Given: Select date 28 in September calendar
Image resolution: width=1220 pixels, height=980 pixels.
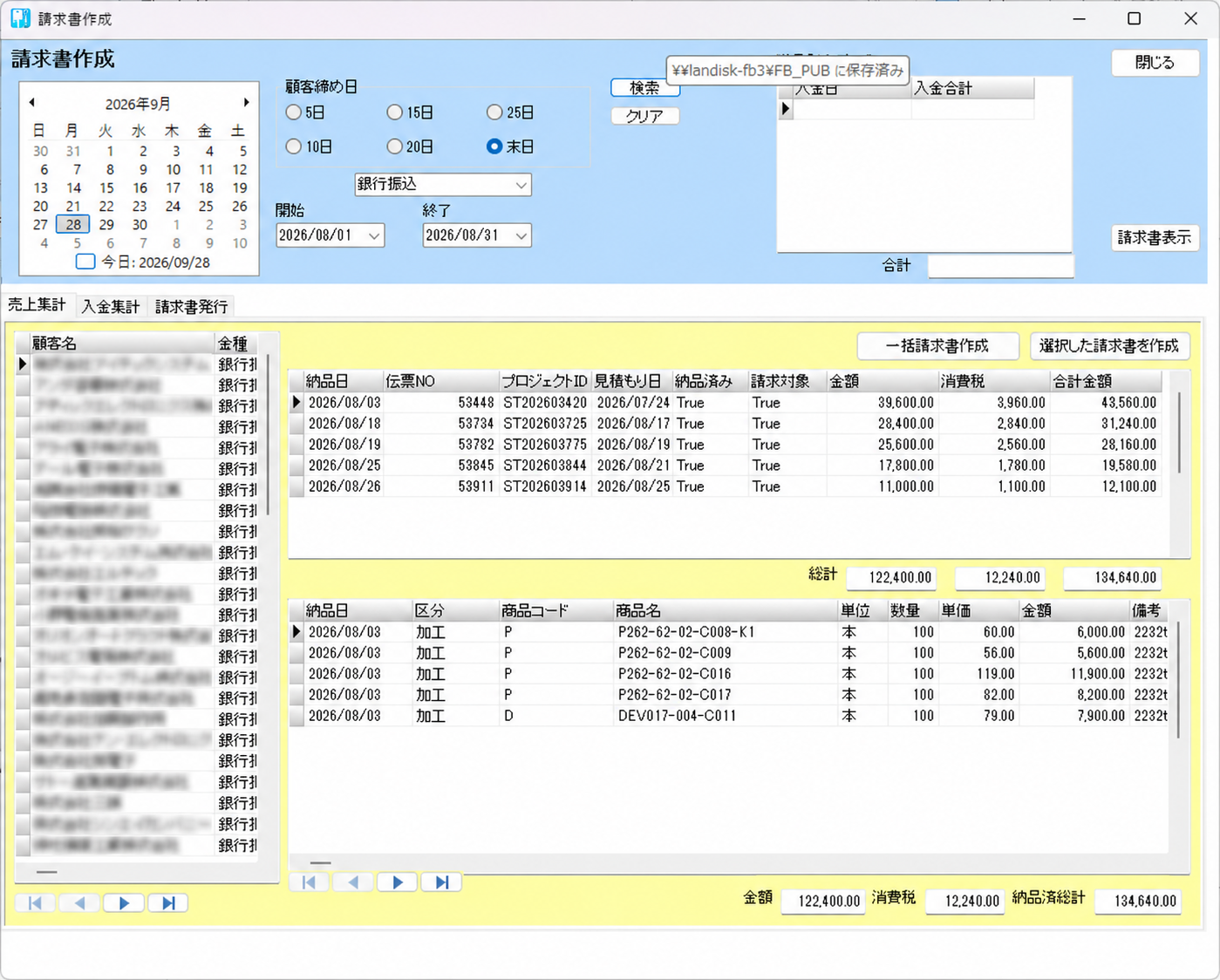Looking at the screenshot, I should coord(73,225).
